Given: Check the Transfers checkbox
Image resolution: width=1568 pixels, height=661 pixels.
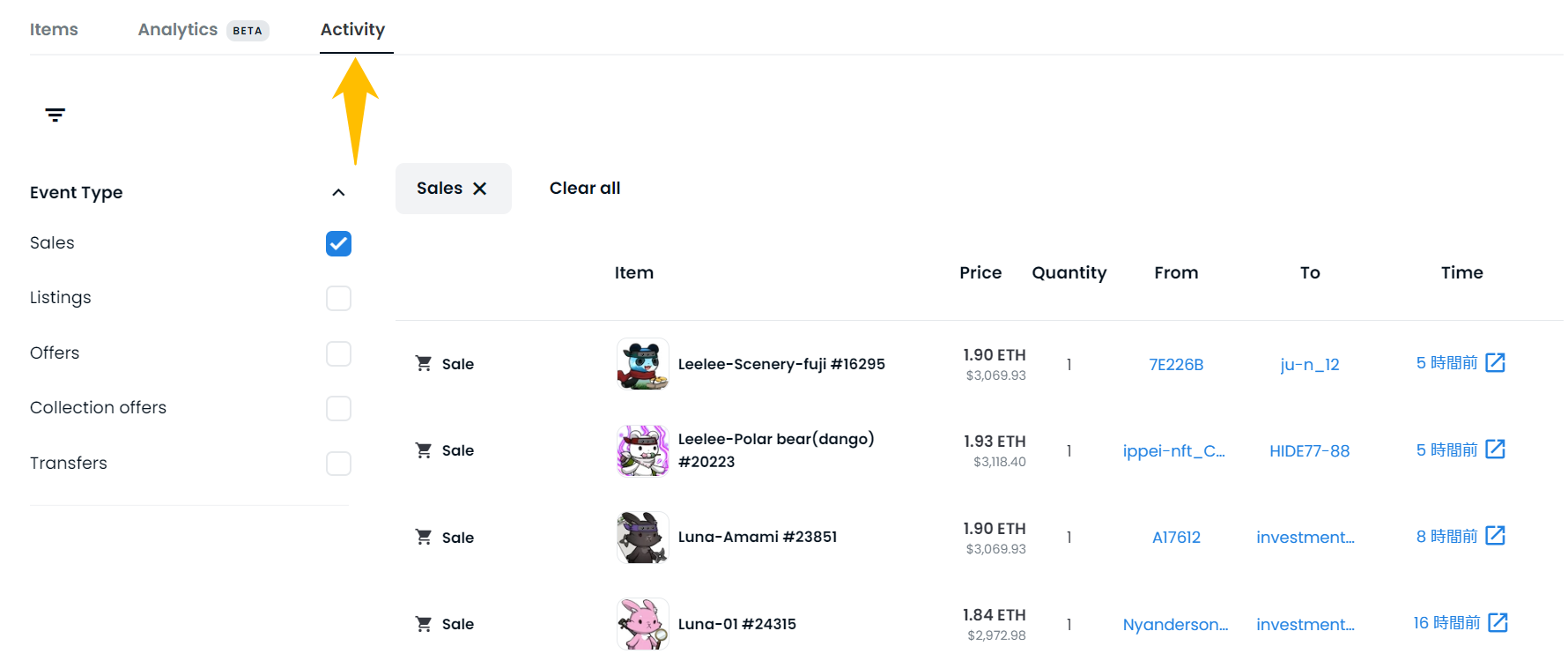Looking at the screenshot, I should 338,464.
